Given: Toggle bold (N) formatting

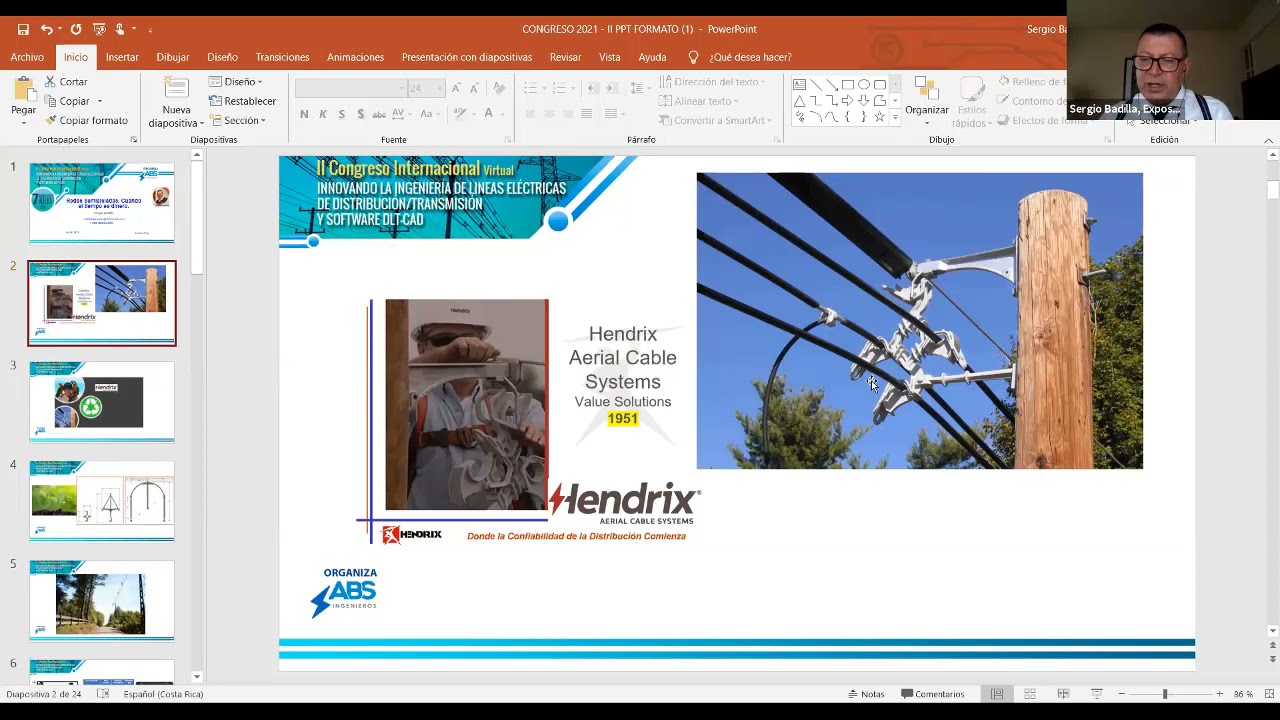Looking at the screenshot, I should click(x=304, y=114).
